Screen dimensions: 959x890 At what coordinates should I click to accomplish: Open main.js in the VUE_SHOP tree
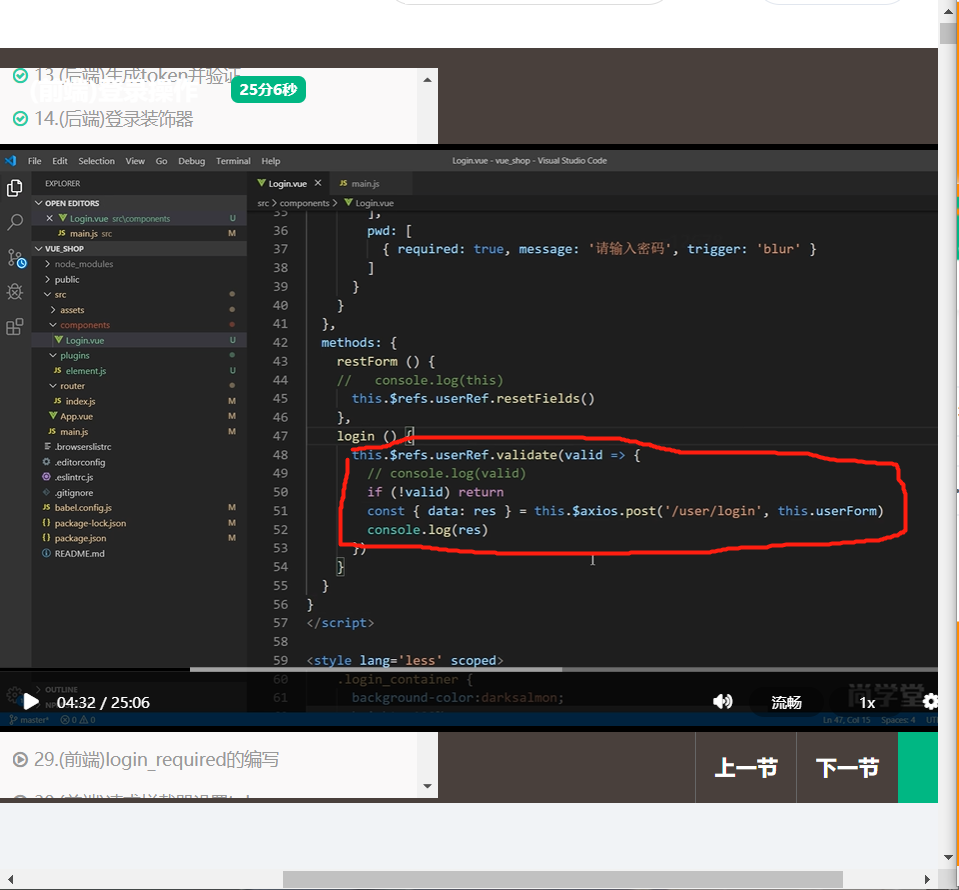[x=73, y=432]
